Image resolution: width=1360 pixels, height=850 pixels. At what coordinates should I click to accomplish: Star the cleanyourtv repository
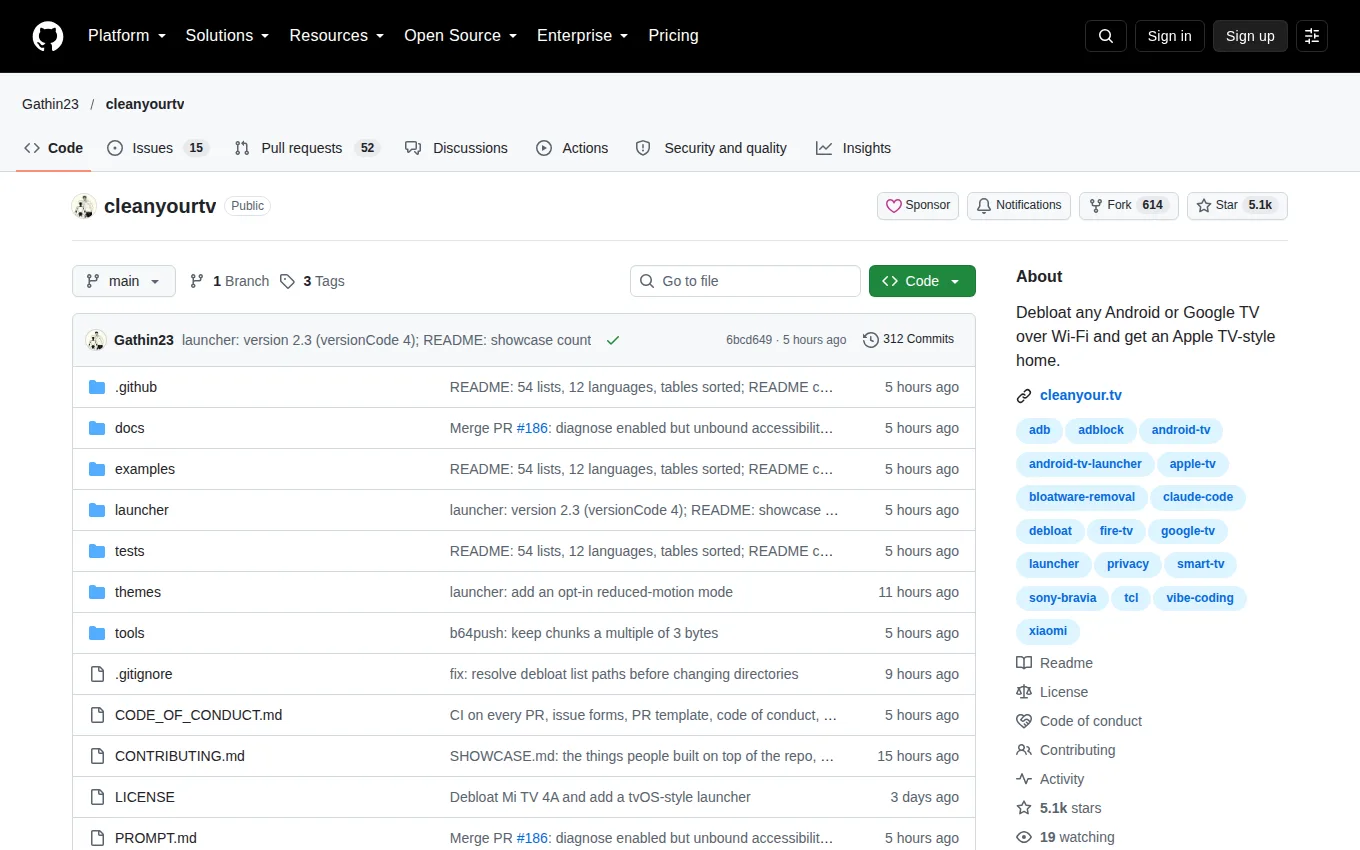tap(1237, 206)
